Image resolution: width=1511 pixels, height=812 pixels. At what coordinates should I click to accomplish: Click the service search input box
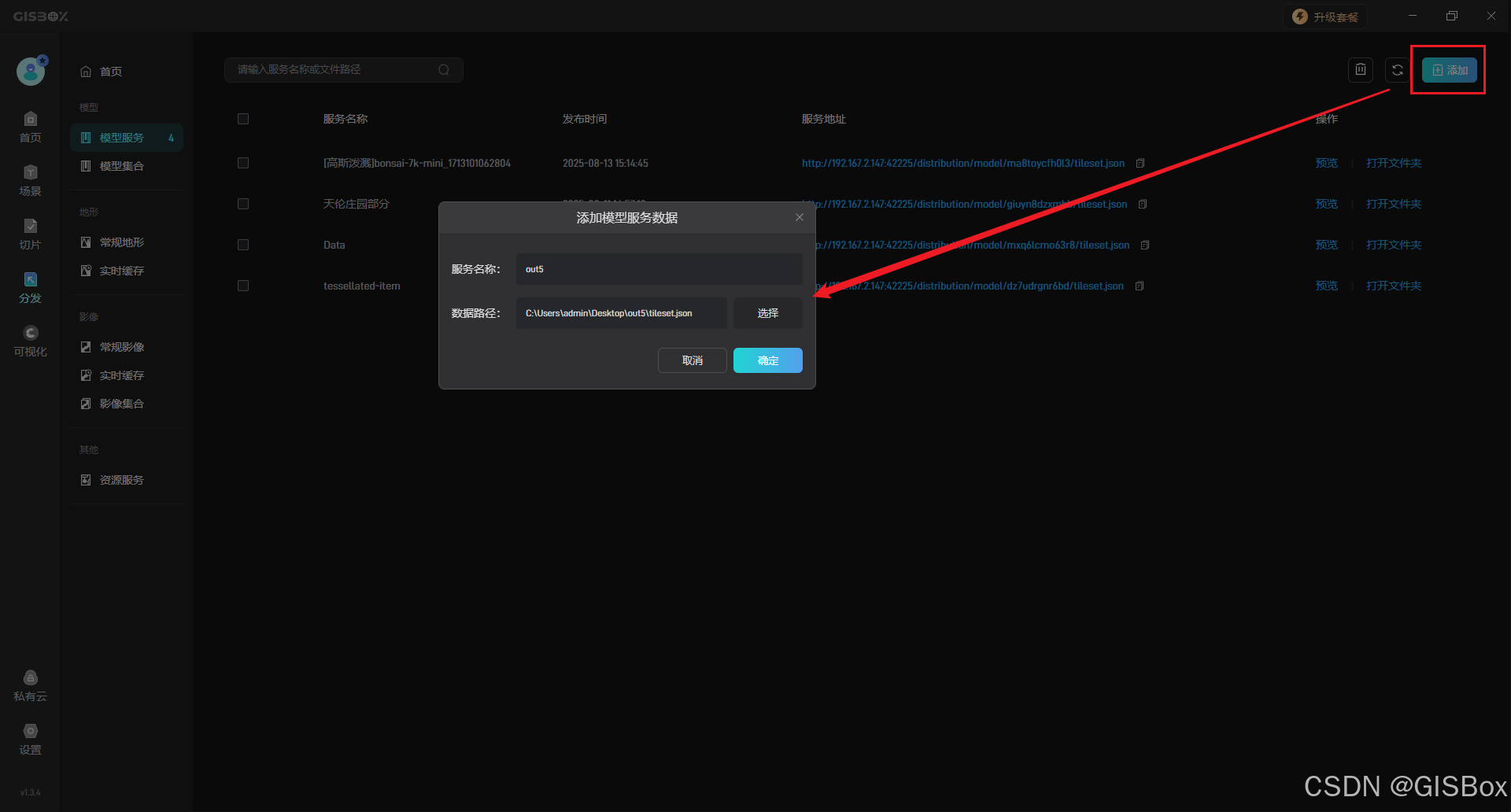pos(344,70)
